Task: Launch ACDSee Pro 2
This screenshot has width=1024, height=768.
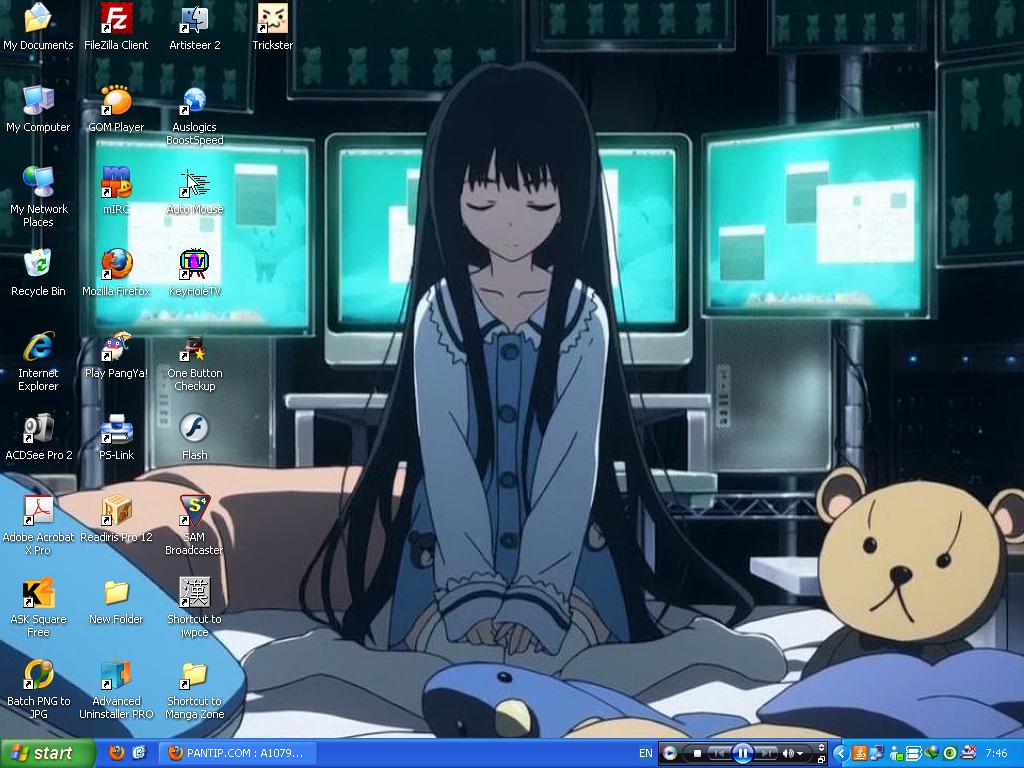Action: coord(38,438)
